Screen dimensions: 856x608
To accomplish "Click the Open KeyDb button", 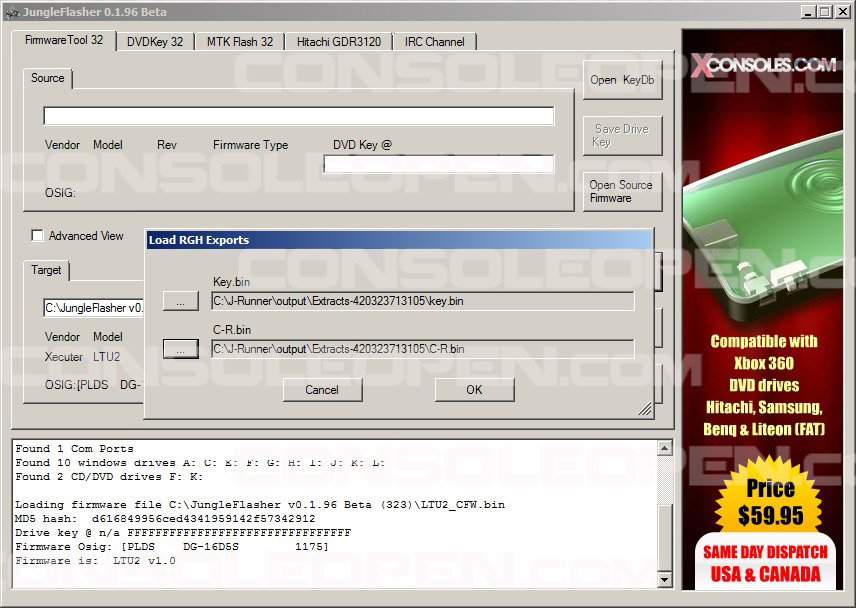I will [x=622, y=80].
